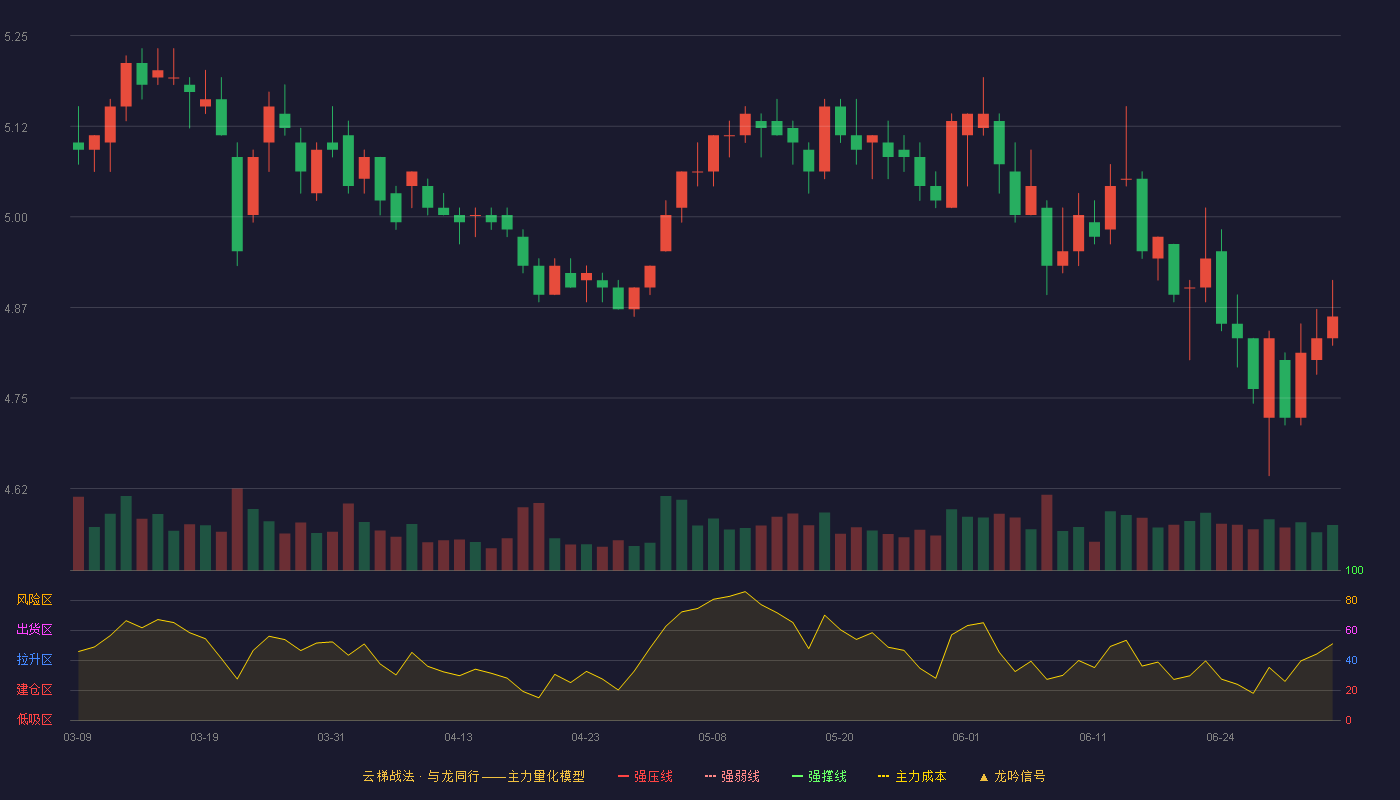Click the 5.00 price axis label
The image size is (1400, 800).
click(x=16, y=218)
